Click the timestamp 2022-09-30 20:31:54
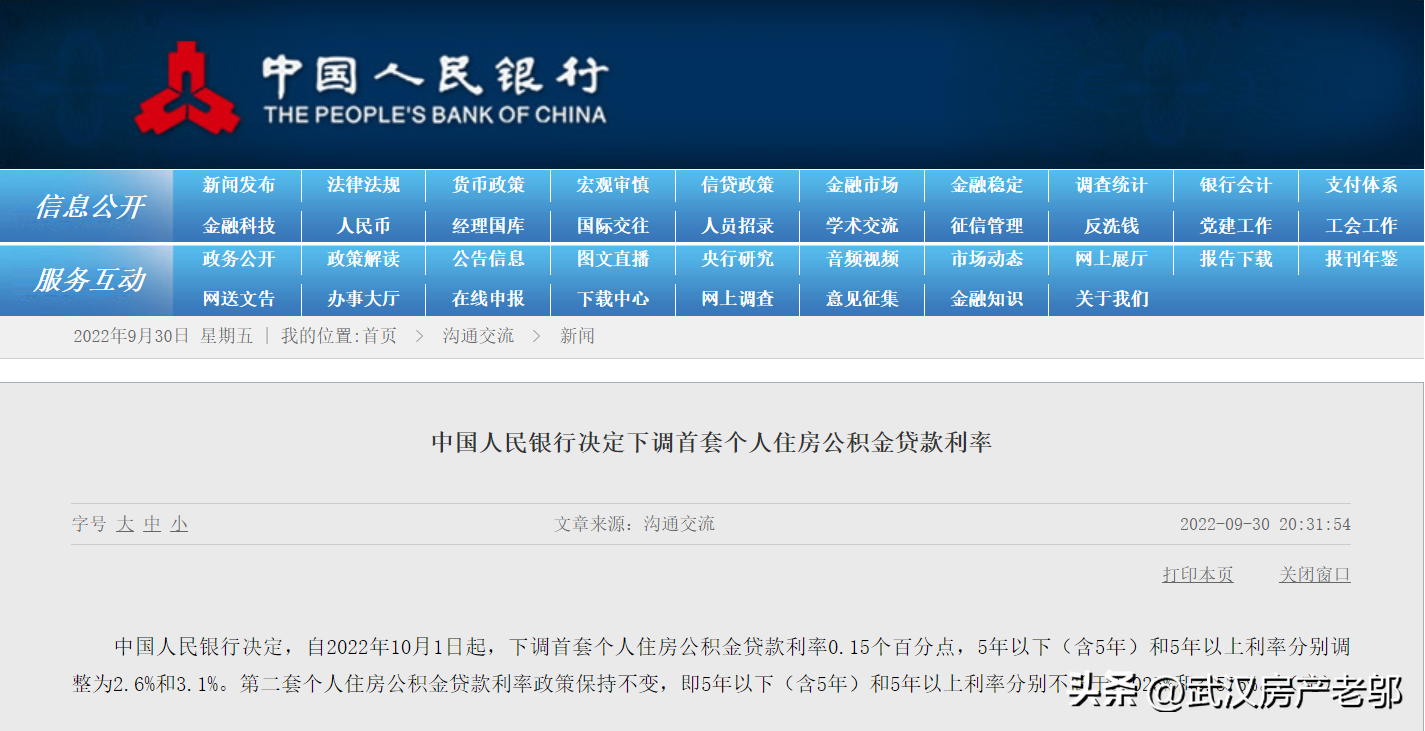Screen dimensions: 1425x731 point(1265,524)
